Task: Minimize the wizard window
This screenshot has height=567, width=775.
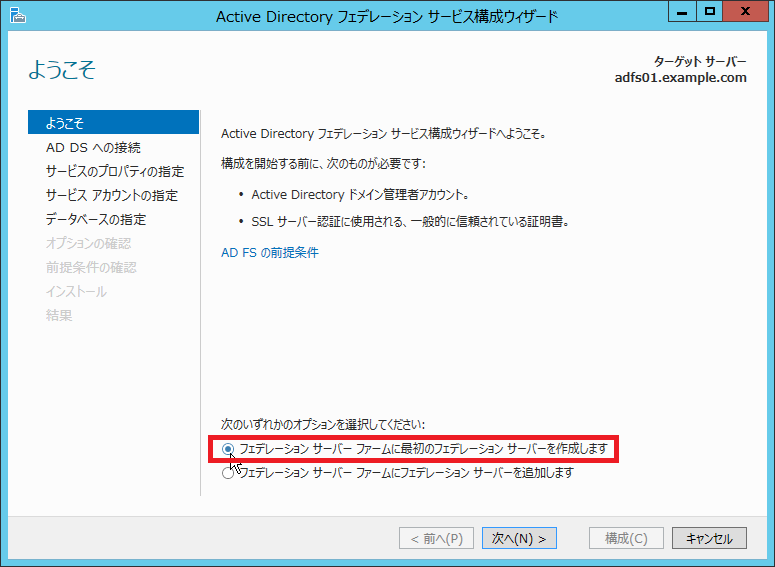Action: pos(682,12)
